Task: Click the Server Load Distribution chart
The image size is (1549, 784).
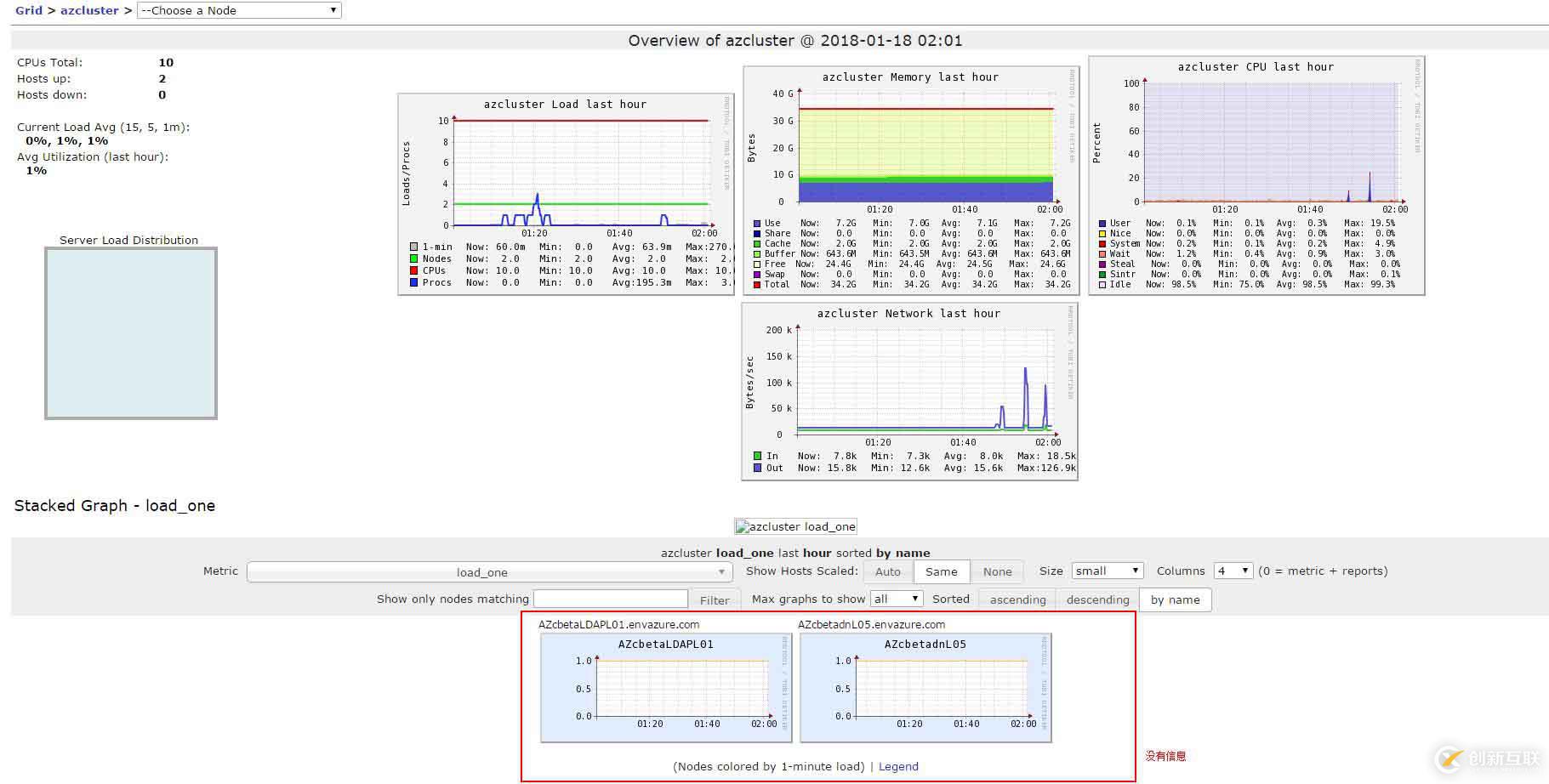Action: 131,333
